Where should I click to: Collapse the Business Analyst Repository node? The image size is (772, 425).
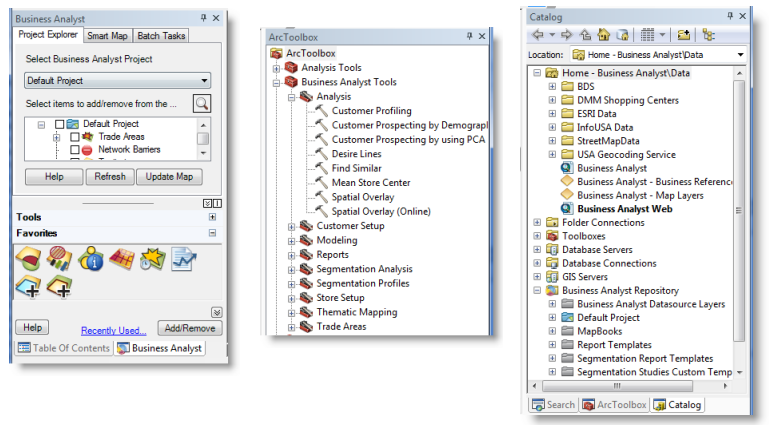(x=537, y=291)
